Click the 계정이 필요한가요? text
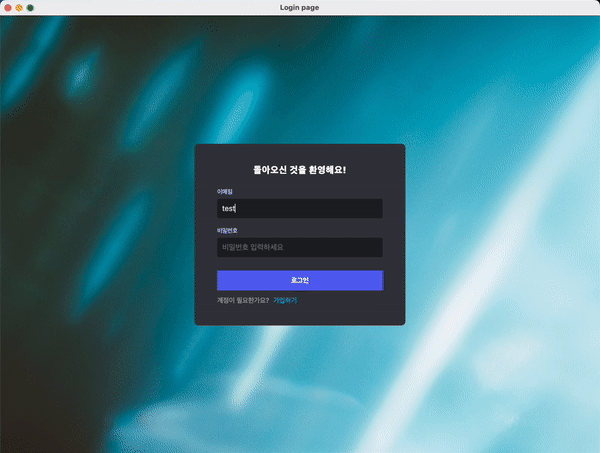600x453 pixels. point(243,300)
